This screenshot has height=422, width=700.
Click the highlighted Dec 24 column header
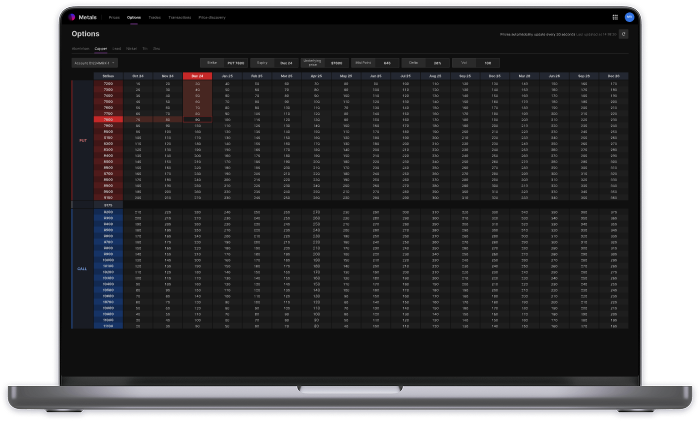click(x=197, y=75)
